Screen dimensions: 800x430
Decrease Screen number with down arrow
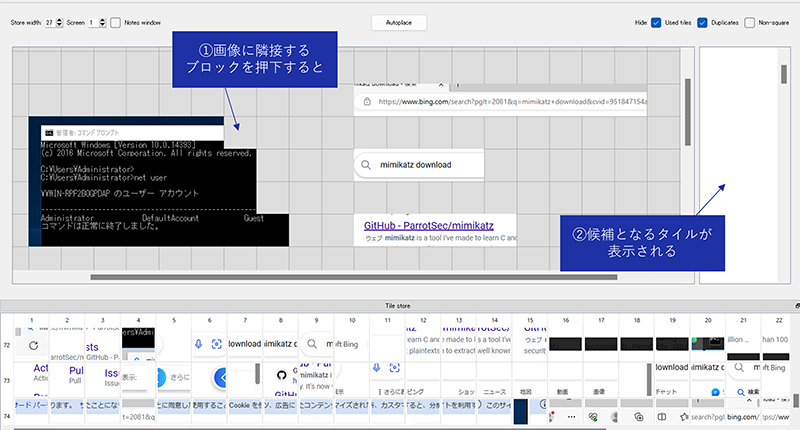tap(103, 25)
